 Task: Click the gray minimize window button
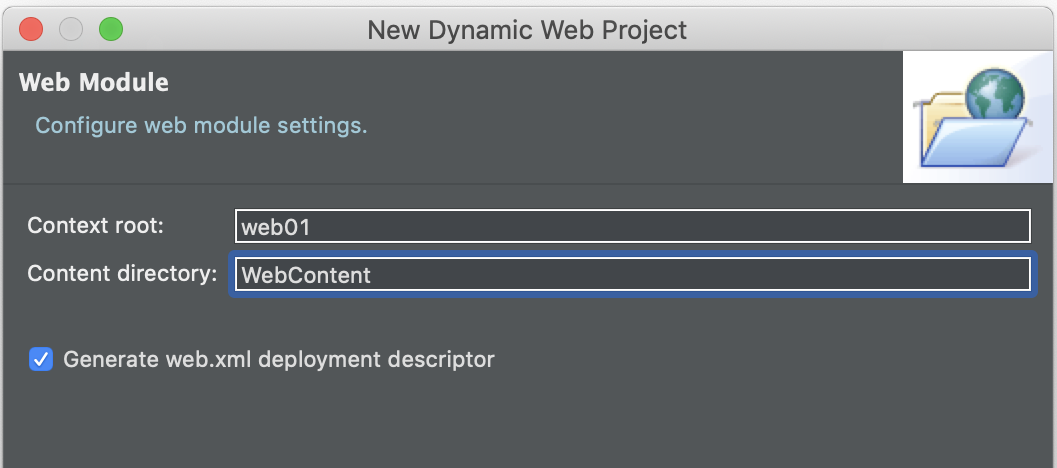pyautogui.click(x=71, y=29)
